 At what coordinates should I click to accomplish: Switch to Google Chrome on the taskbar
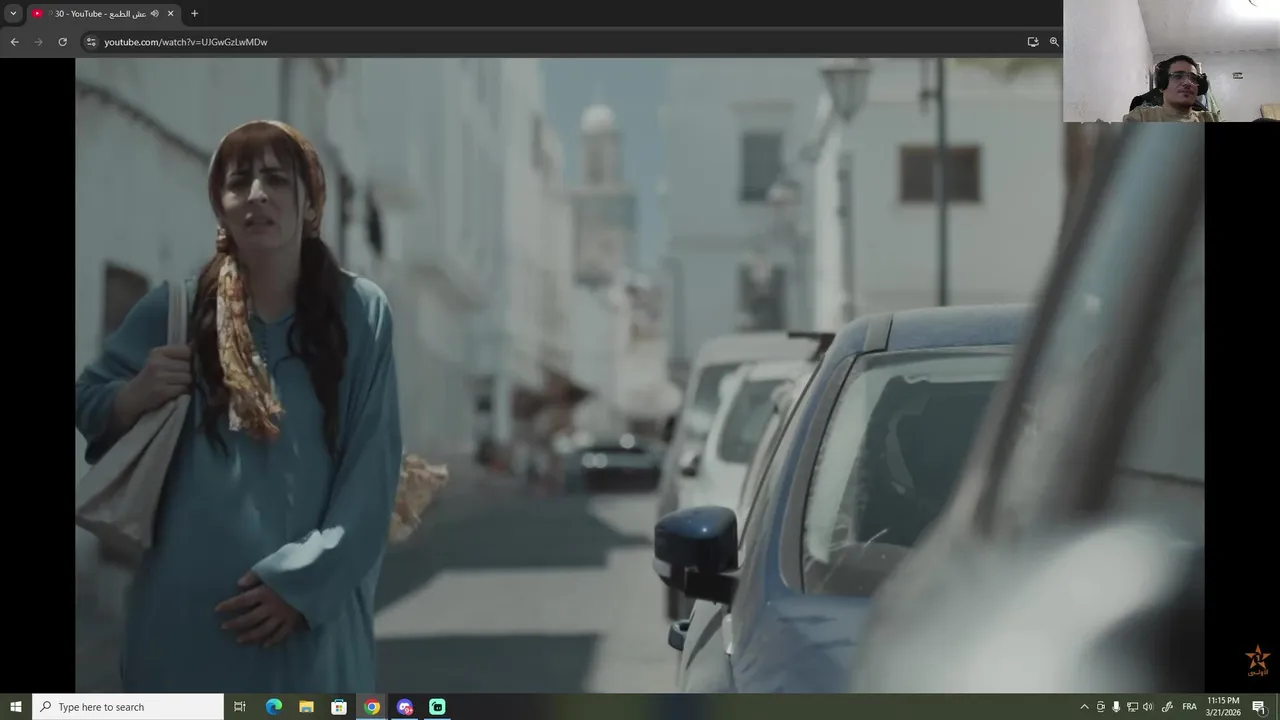pyautogui.click(x=372, y=707)
